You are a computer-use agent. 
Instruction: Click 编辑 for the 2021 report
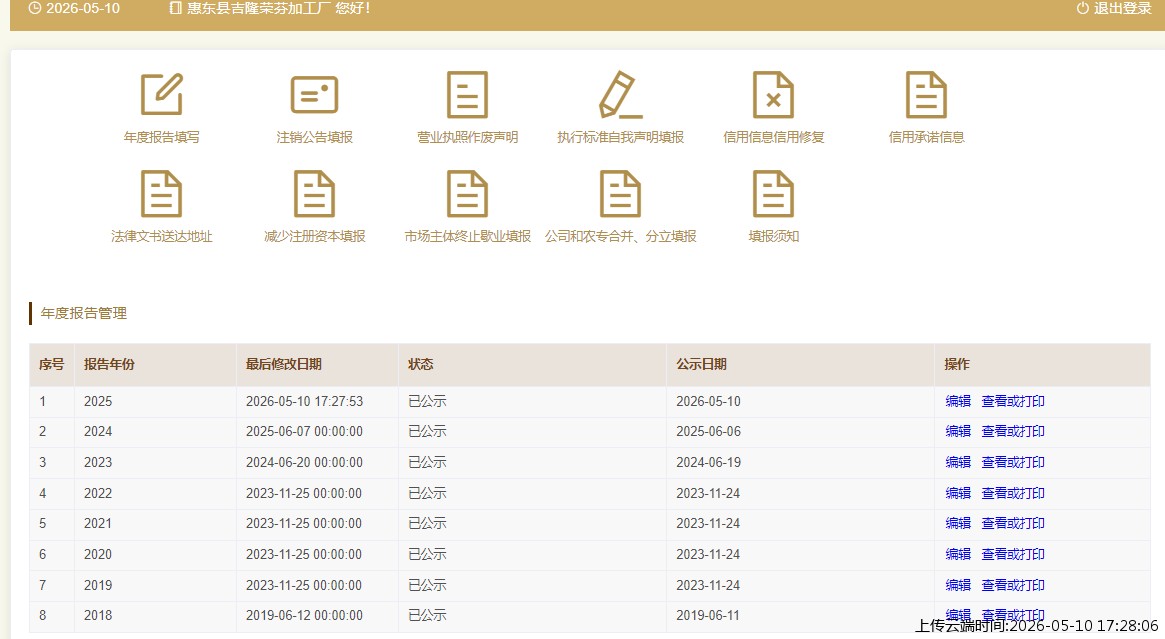(x=958, y=523)
